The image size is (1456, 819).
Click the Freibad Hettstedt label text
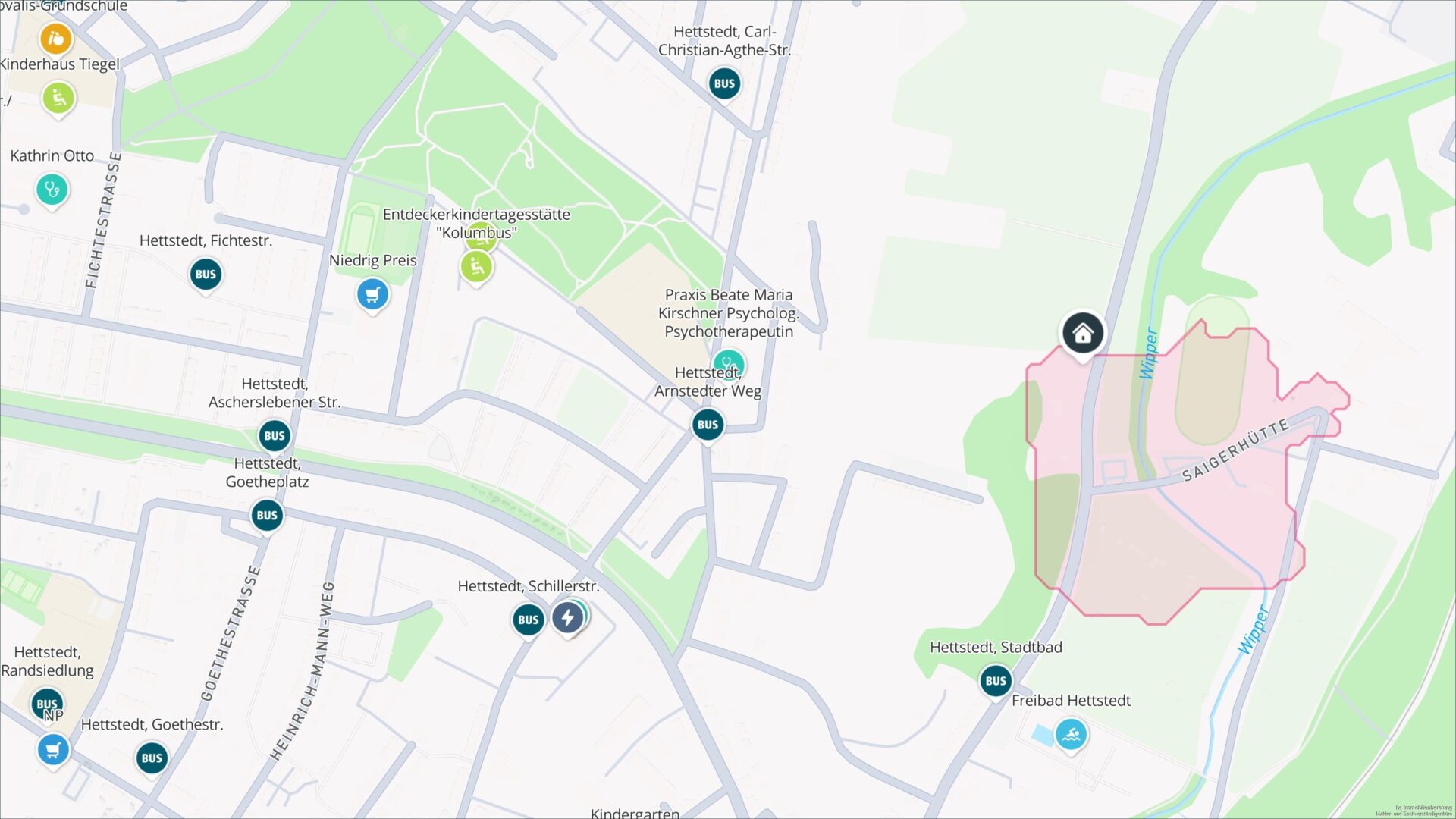pos(1071,701)
